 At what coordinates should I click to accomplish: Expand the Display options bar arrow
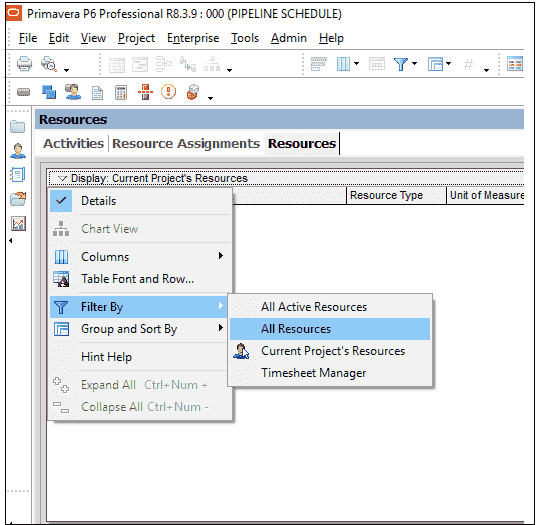point(62,178)
